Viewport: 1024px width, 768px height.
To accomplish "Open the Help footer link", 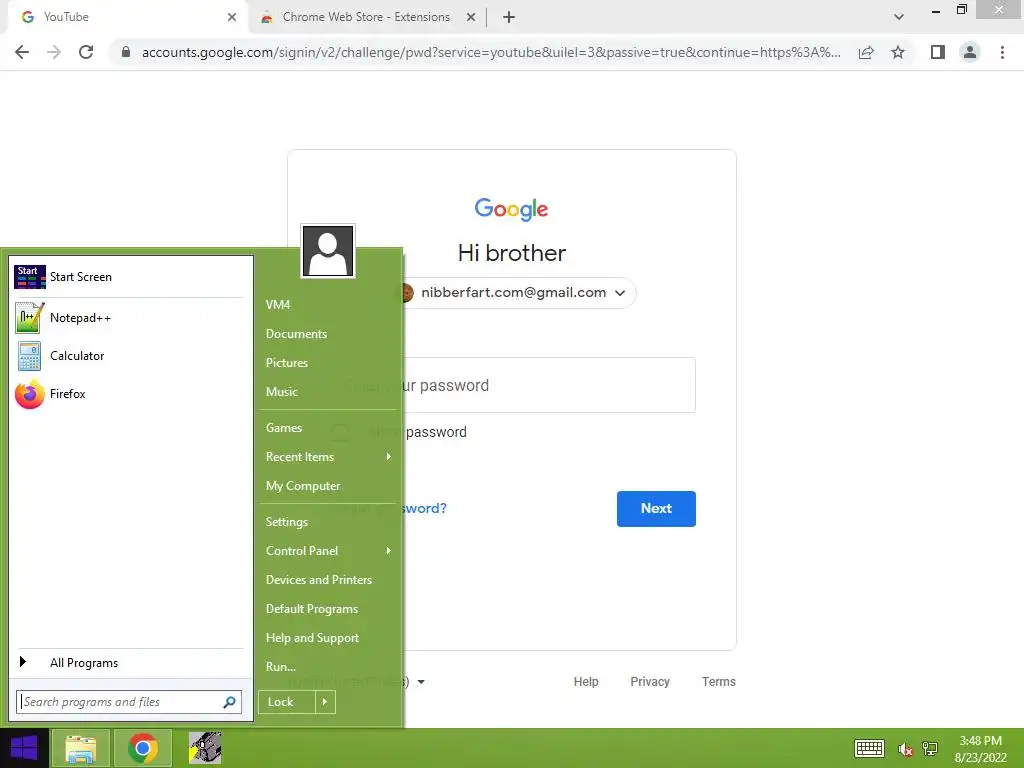I will point(586,682).
